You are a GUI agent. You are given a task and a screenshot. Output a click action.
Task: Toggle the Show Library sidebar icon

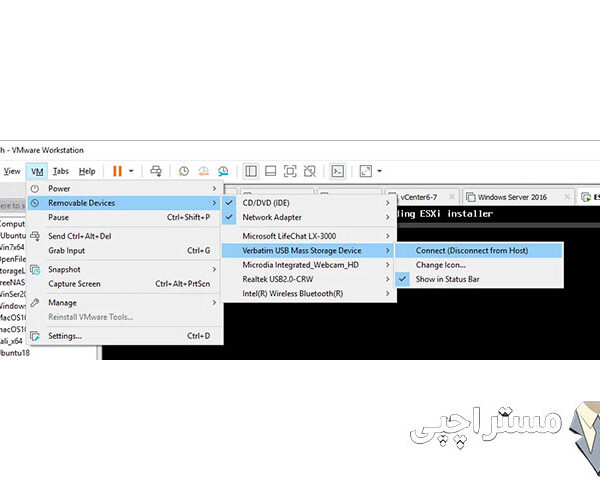coord(251,171)
